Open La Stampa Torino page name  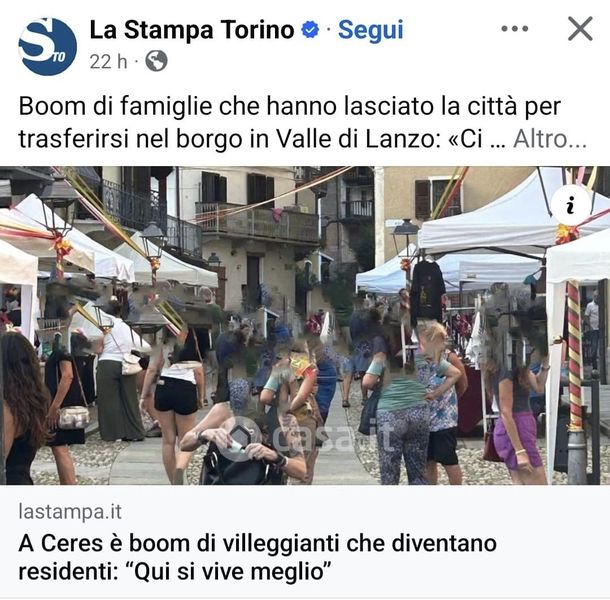[x=192, y=30]
